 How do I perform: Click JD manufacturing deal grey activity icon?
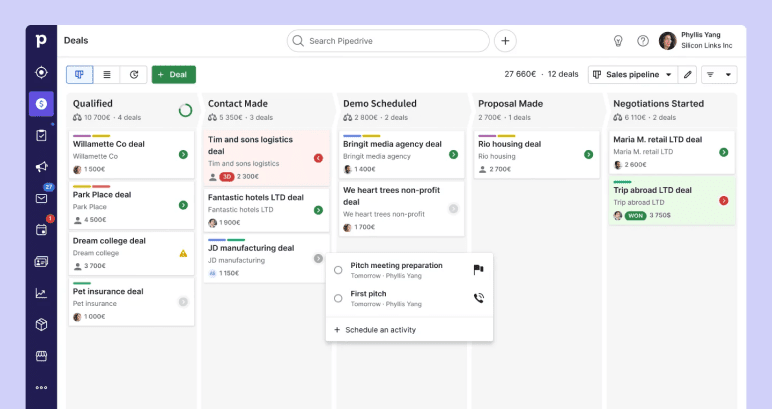pos(319,258)
